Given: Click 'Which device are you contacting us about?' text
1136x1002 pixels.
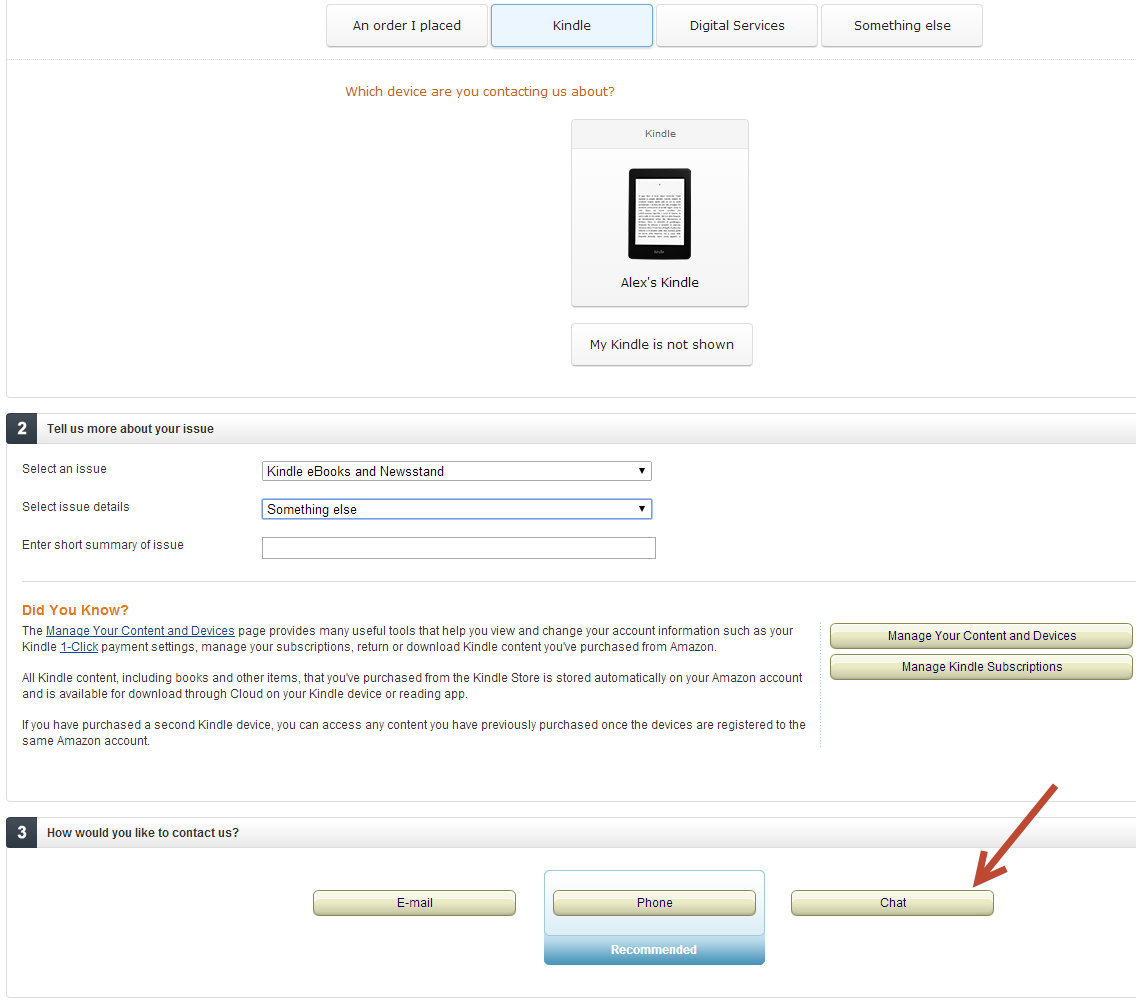Looking at the screenshot, I should pyautogui.click(x=480, y=92).
